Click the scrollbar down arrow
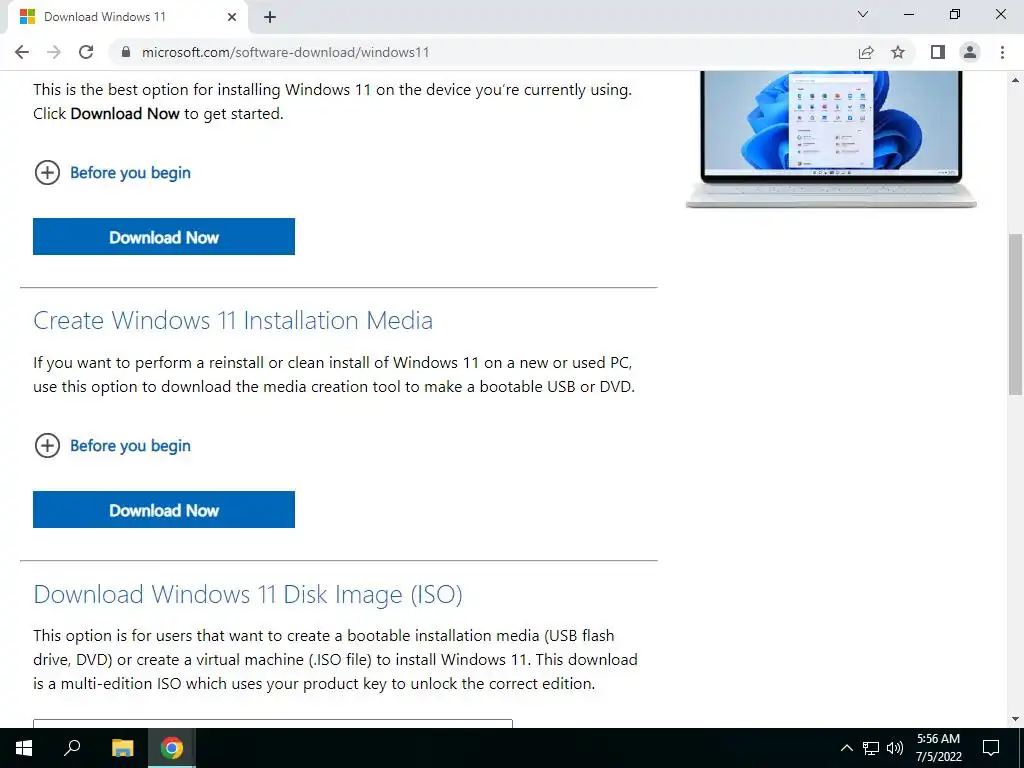Image resolution: width=1024 pixels, height=768 pixels. tap(1015, 719)
